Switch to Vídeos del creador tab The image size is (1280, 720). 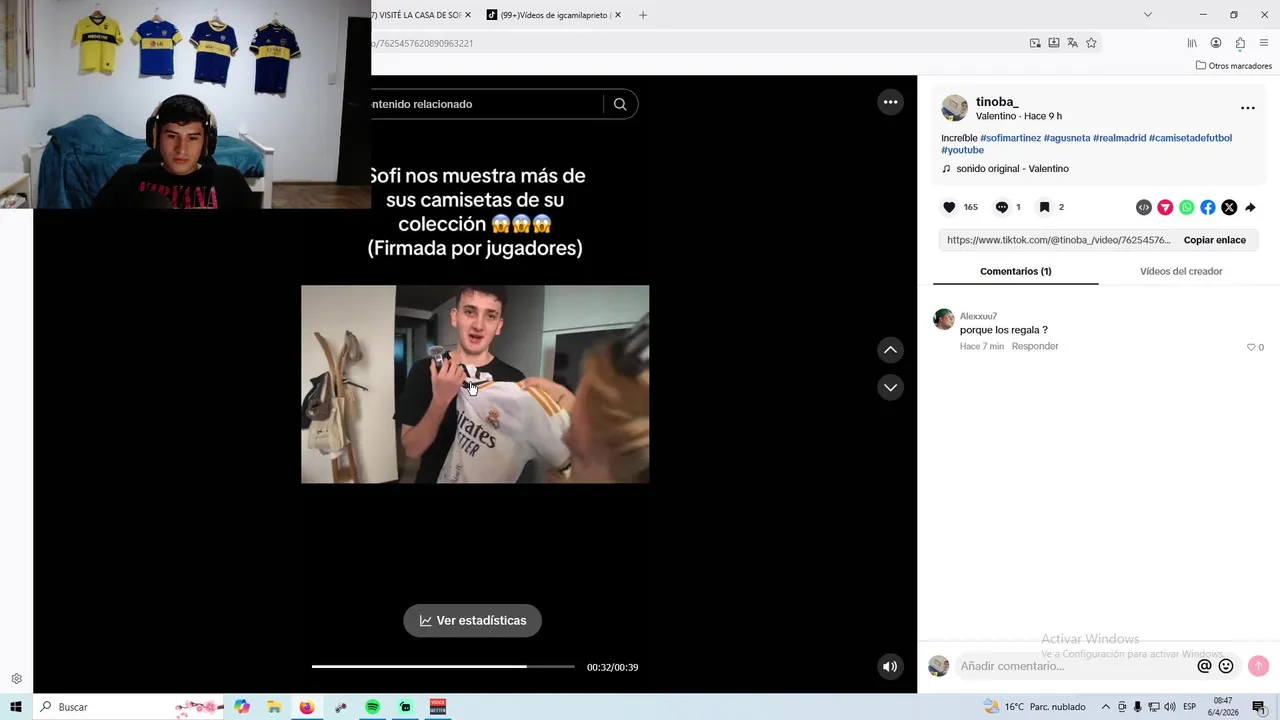tap(1181, 271)
